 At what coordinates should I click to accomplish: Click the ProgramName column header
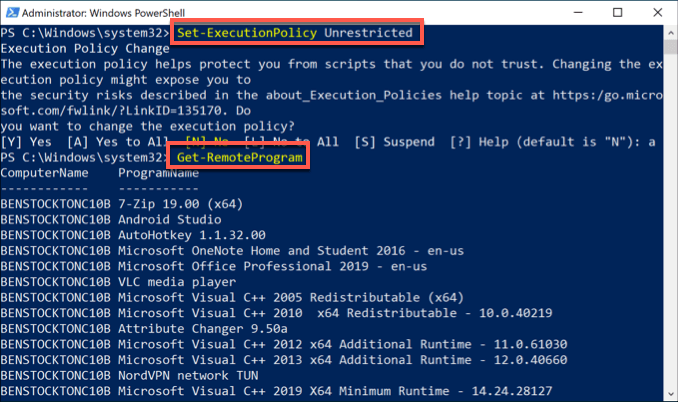pyautogui.click(x=158, y=174)
